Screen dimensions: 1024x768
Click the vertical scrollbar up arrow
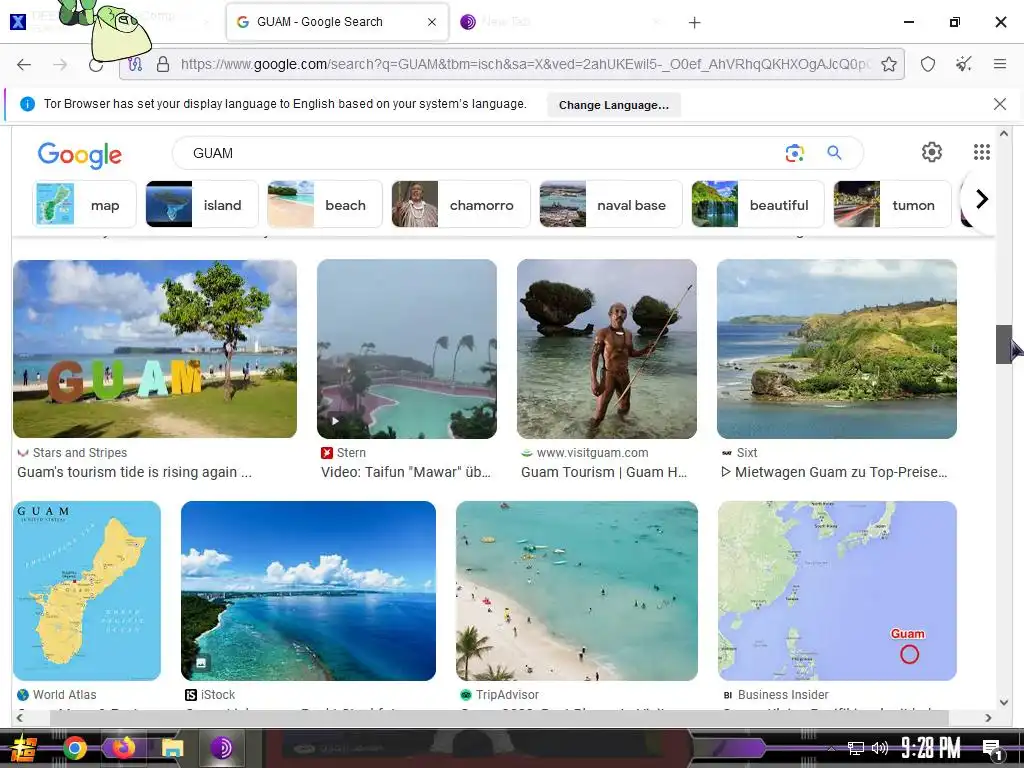click(x=1004, y=134)
